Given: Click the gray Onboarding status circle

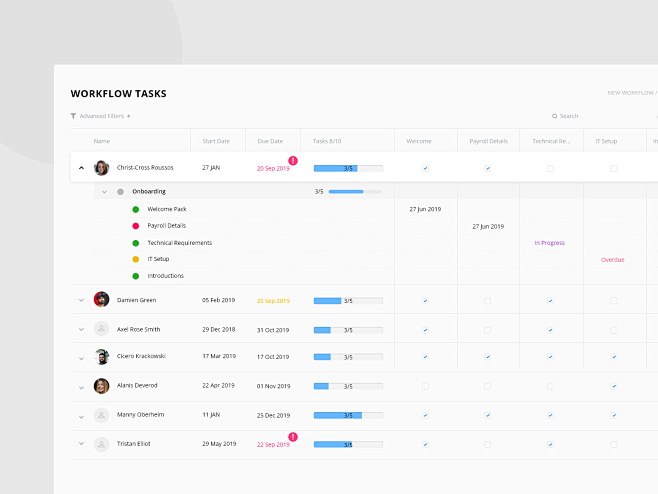Looking at the screenshot, I should [x=120, y=192].
